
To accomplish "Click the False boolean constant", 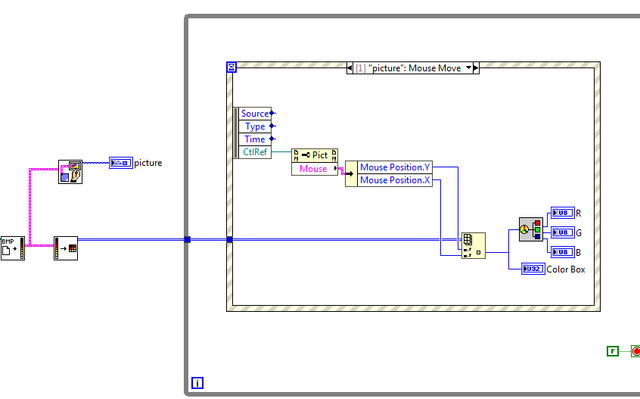I will pyautogui.click(x=613, y=351).
